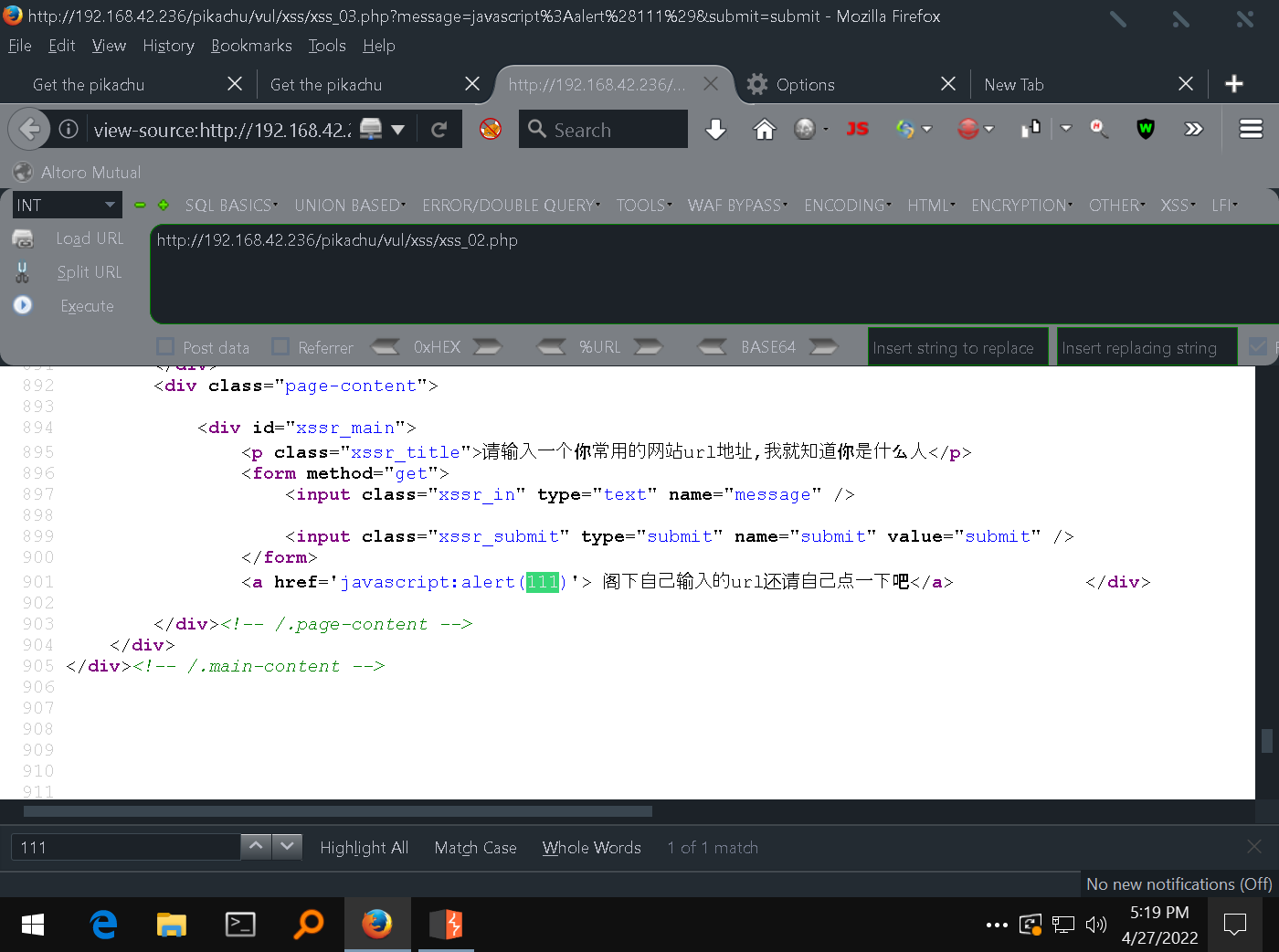Reload the current page
Screen dimensions: 1279x952
coord(439,130)
